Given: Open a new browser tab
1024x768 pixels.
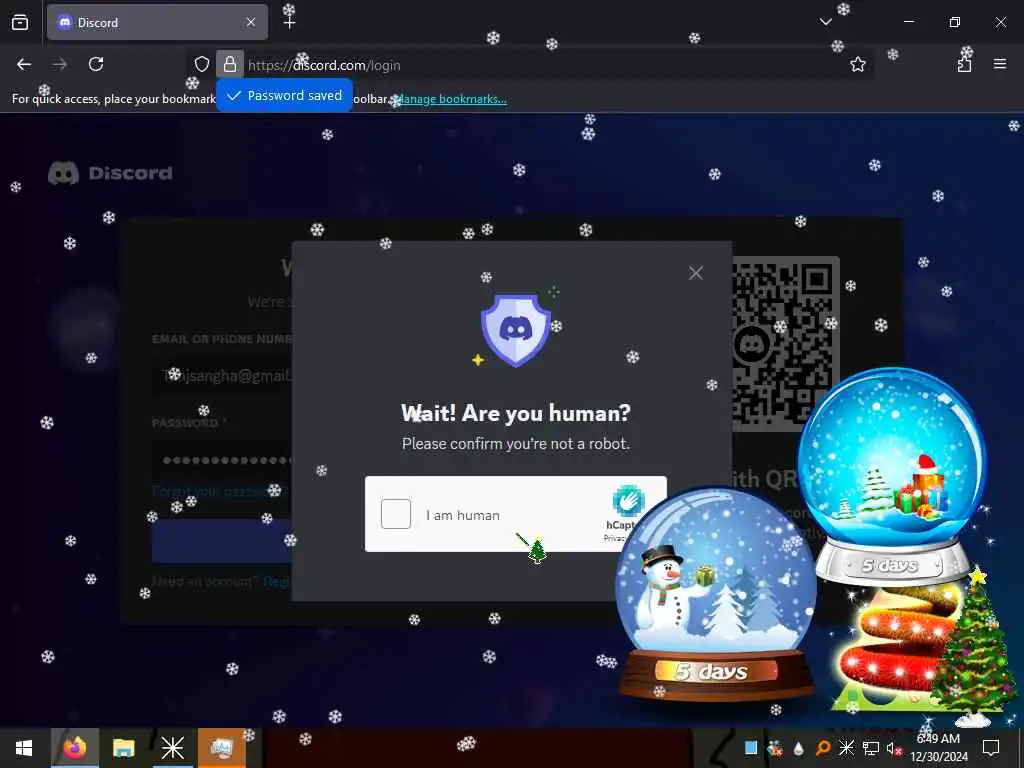Looking at the screenshot, I should tap(289, 22).
